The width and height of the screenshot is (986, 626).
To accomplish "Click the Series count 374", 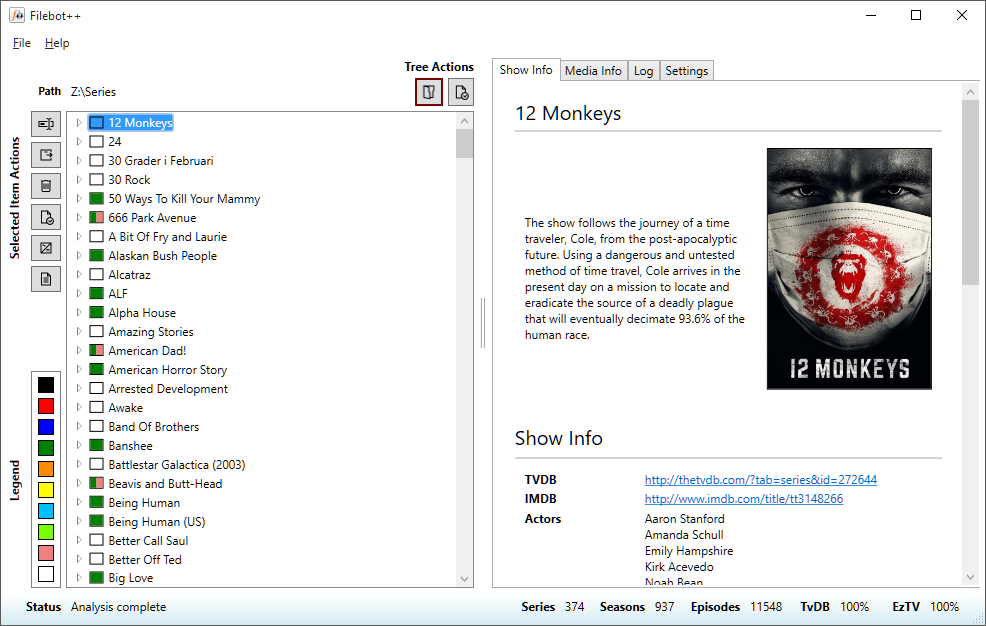I will [574, 607].
